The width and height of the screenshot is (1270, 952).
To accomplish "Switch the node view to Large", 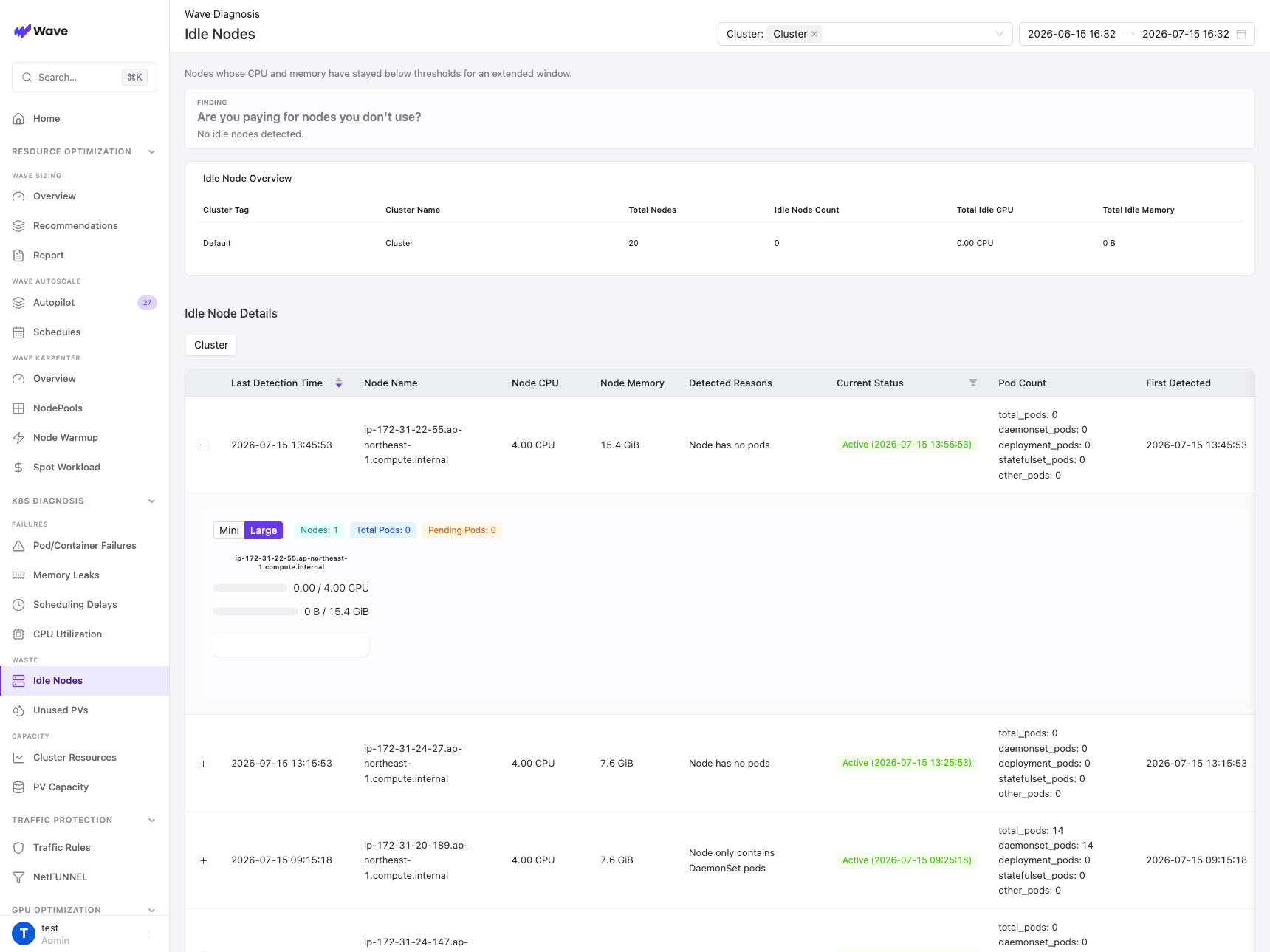I will 264,530.
